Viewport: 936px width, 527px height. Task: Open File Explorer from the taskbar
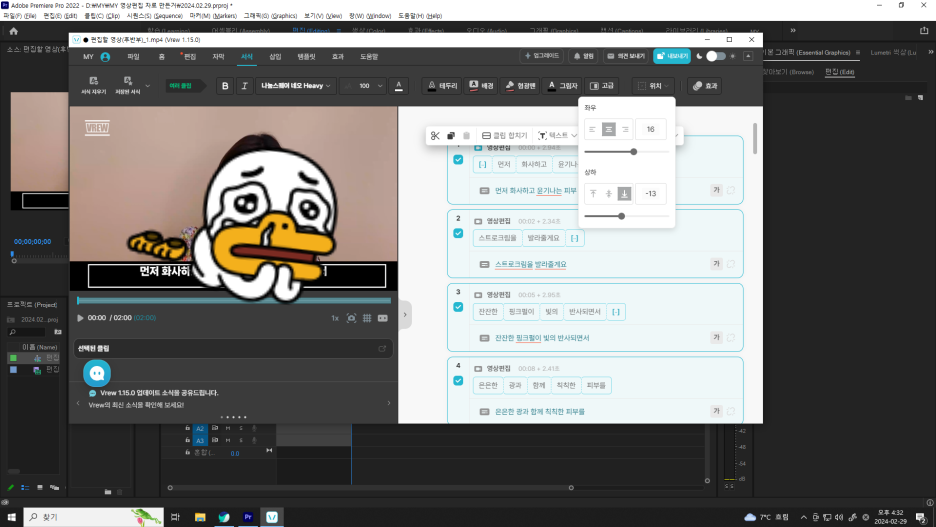(x=200, y=517)
